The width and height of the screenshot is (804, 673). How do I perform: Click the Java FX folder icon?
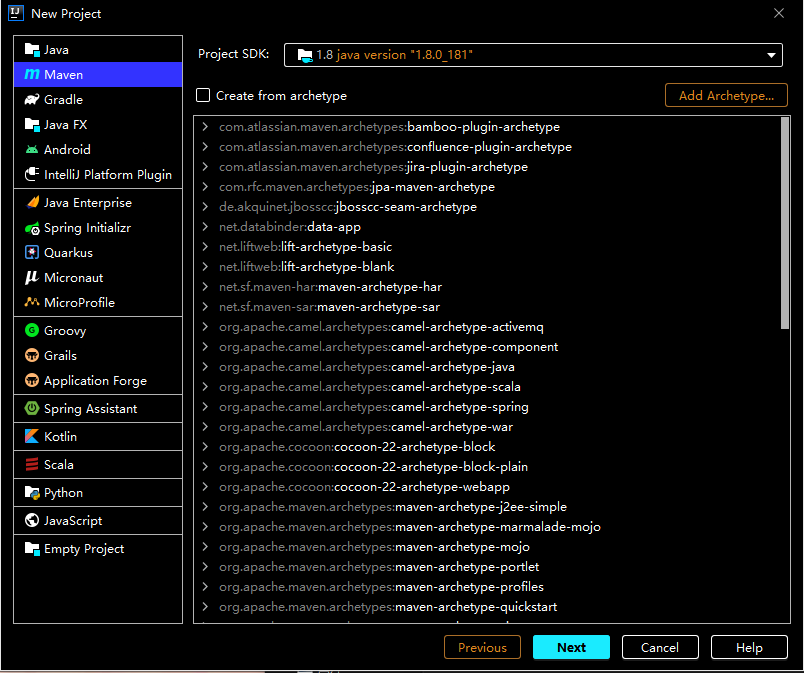32,125
